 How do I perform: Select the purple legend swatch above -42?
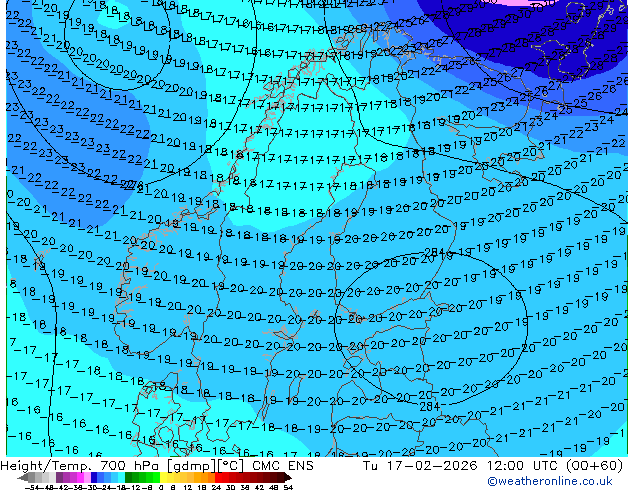pyautogui.click(x=59, y=478)
